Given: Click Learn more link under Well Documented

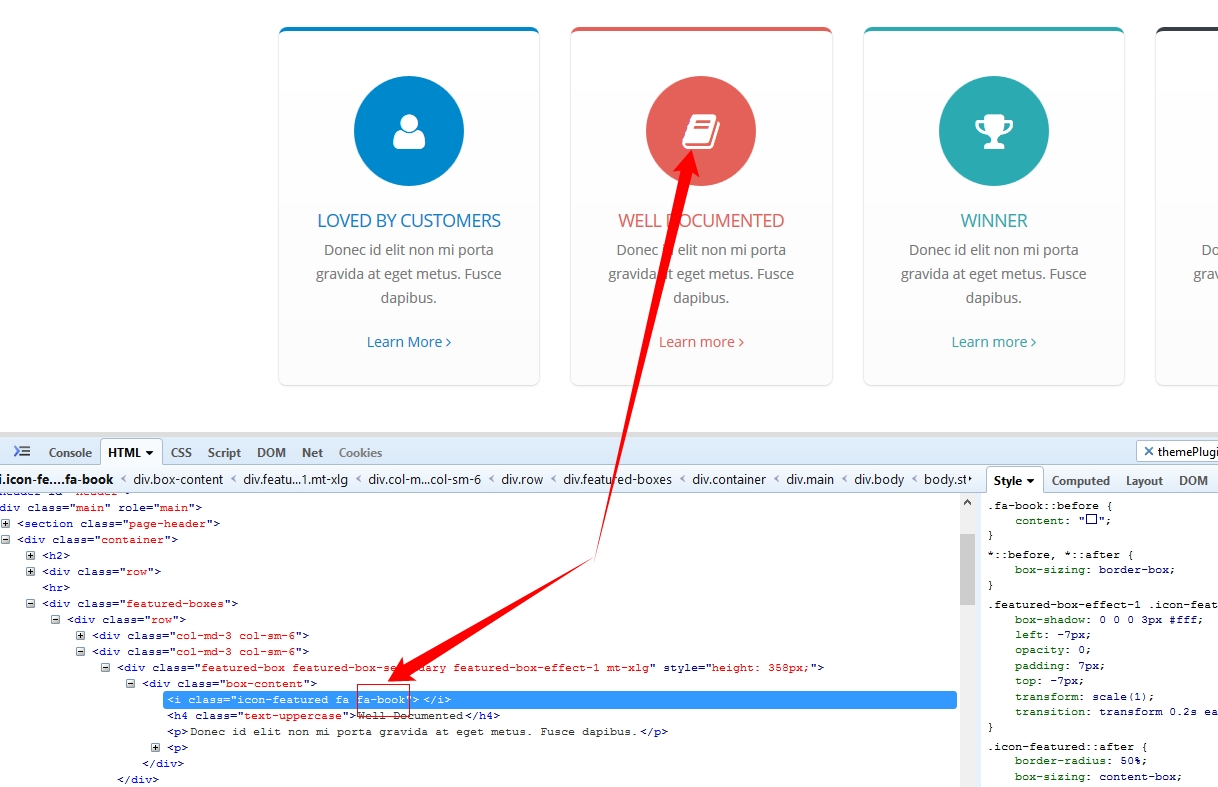Looking at the screenshot, I should coord(701,342).
